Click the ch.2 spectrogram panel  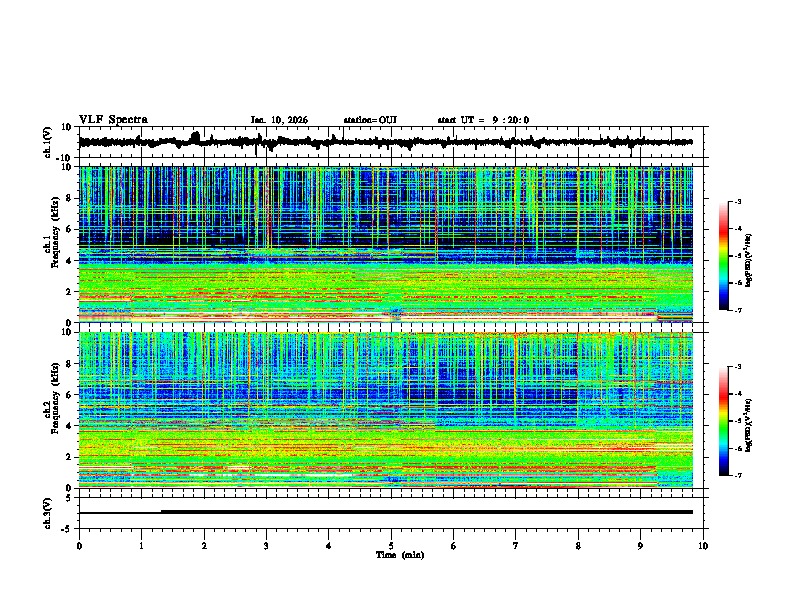click(x=386, y=410)
